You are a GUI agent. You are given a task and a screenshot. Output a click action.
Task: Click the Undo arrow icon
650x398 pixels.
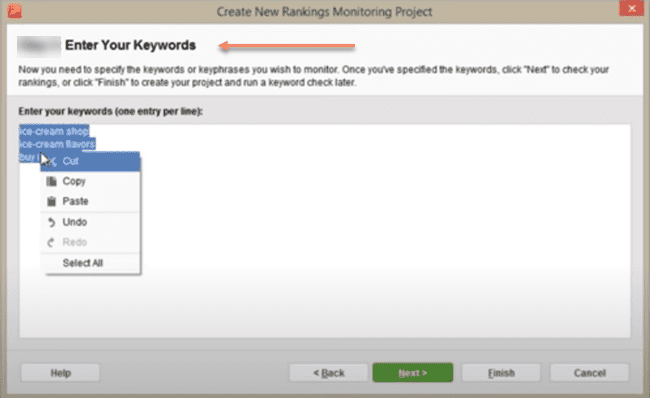click(x=51, y=222)
